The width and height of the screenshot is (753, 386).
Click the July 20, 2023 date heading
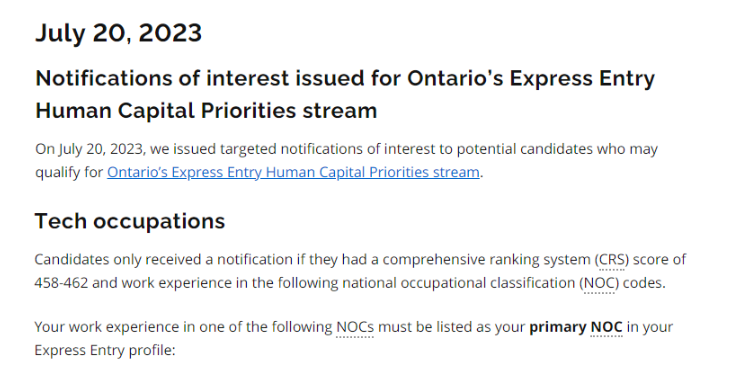click(x=119, y=33)
